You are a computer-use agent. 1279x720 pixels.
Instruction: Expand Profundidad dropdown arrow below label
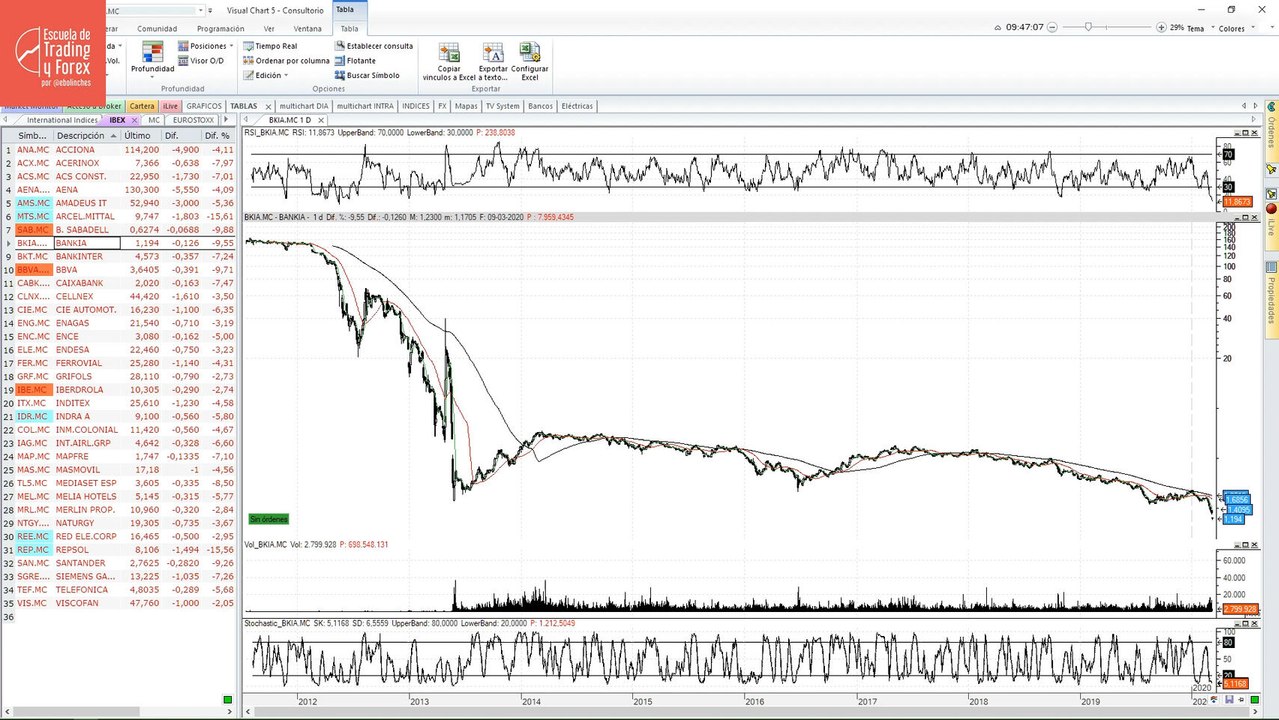click(152, 77)
